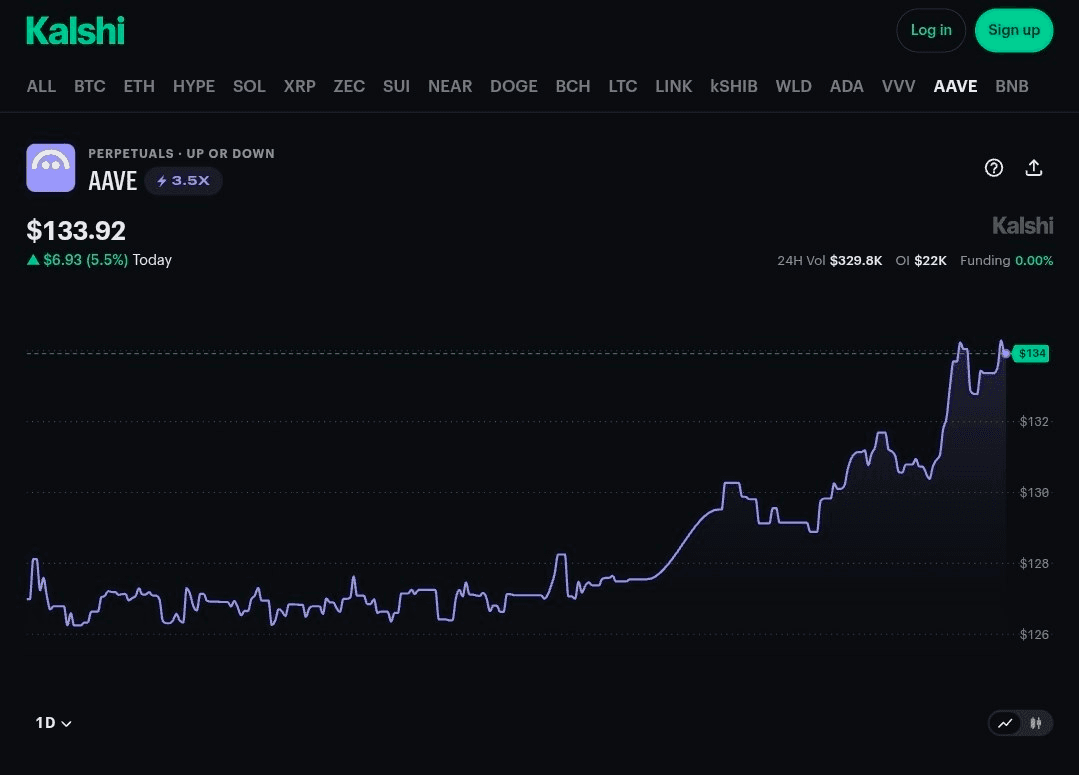Select the BTC tab
Image resolution: width=1079 pixels, height=775 pixels.
coord(89,86)
